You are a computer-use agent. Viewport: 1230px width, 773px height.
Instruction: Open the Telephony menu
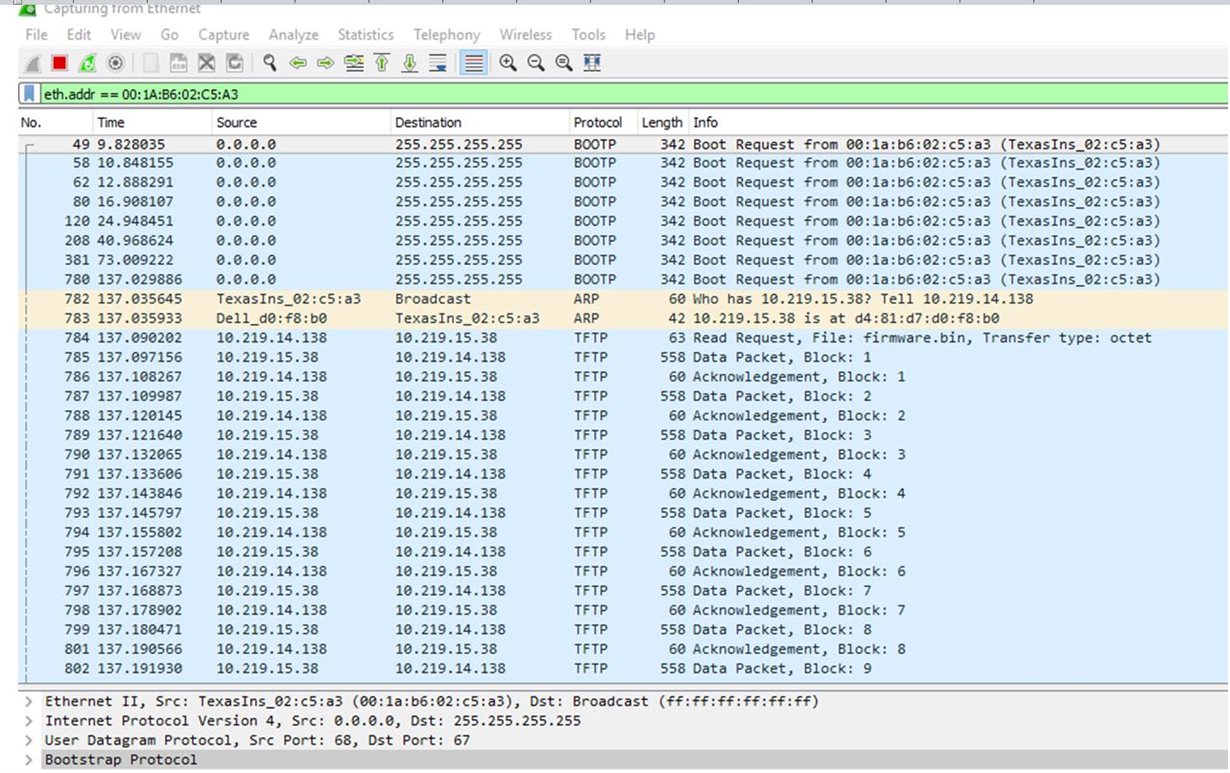447,35
